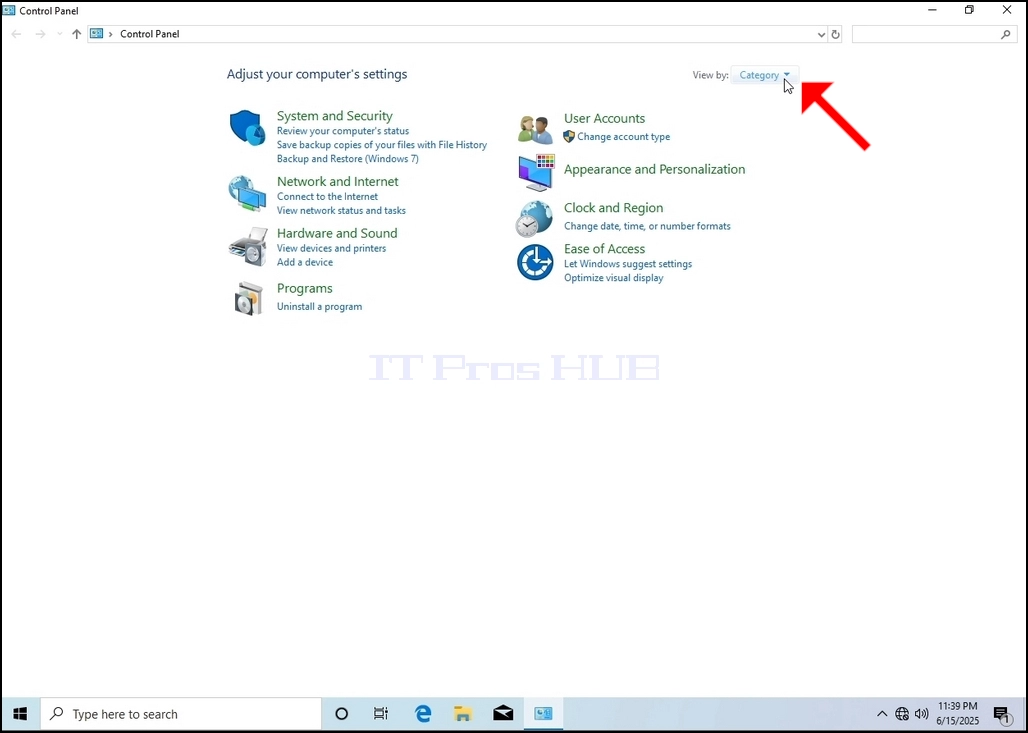This screenshot has height=733, width=1028.
Task: Open the Hardware and Sound printer icon
Action: tap(248, 247)
